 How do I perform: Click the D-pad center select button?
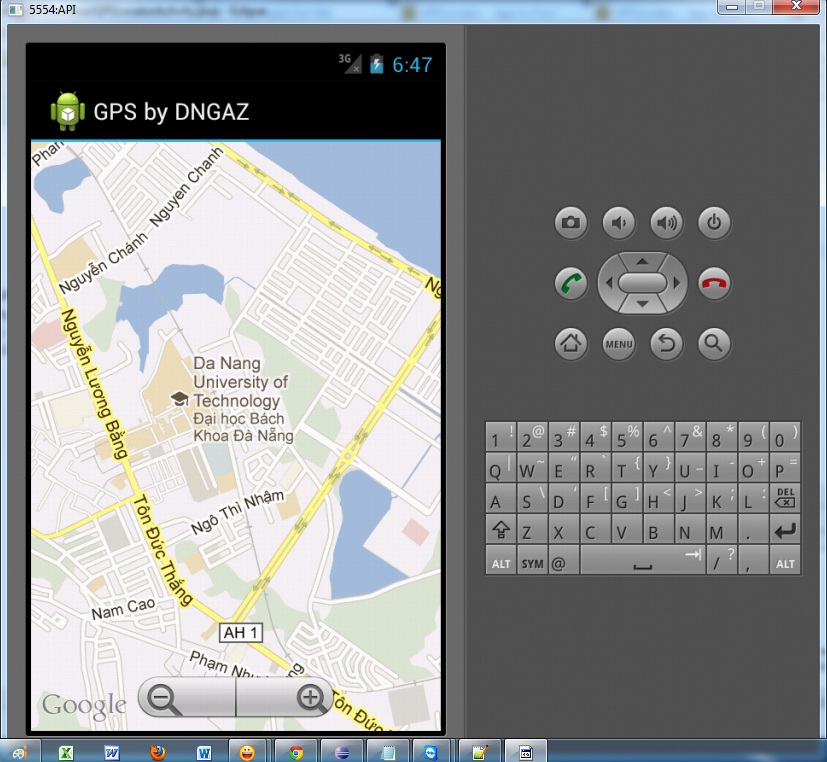(642, 283)
